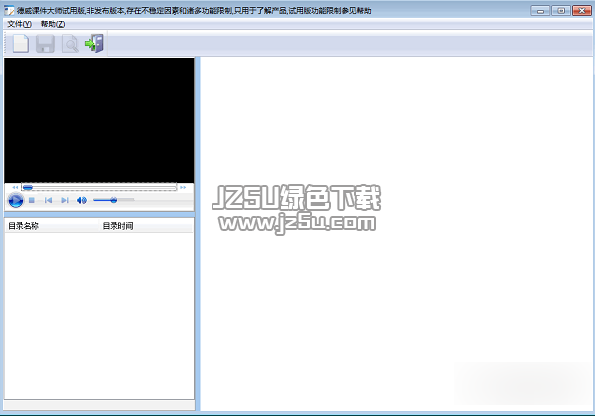Stop the video with the Stop button
The height and width of the screenshot is (416, 595).
pos(32,200)
